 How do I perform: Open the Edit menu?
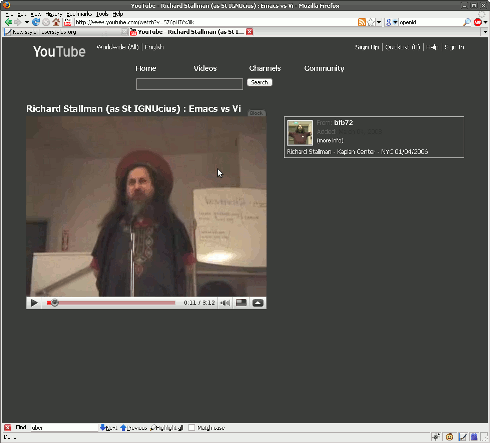[x=21, y=14]
